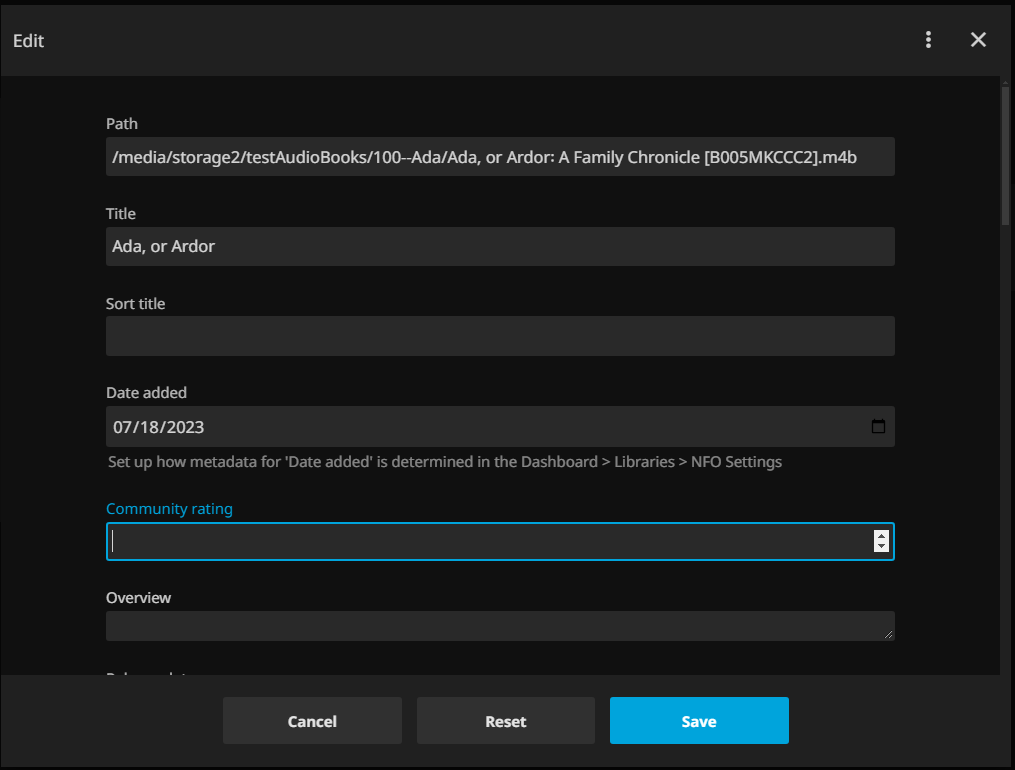Click the blue Community rating label
The height and width of the screenshot is (770, 1015).
169,509
